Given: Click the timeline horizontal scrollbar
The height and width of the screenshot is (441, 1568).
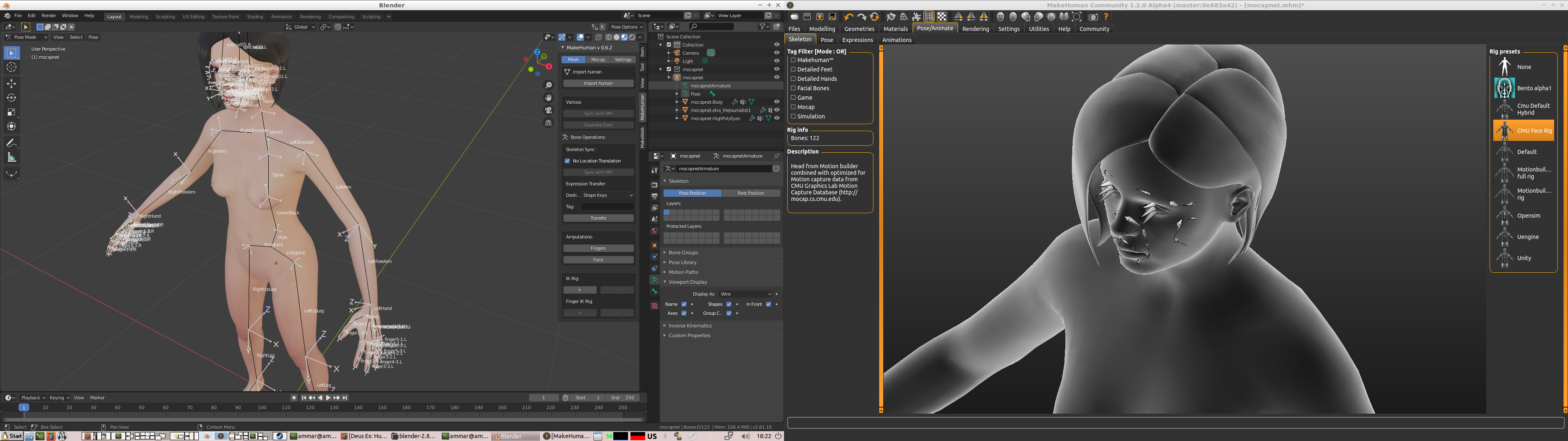Looking at the screenshot, I should 323,420.
